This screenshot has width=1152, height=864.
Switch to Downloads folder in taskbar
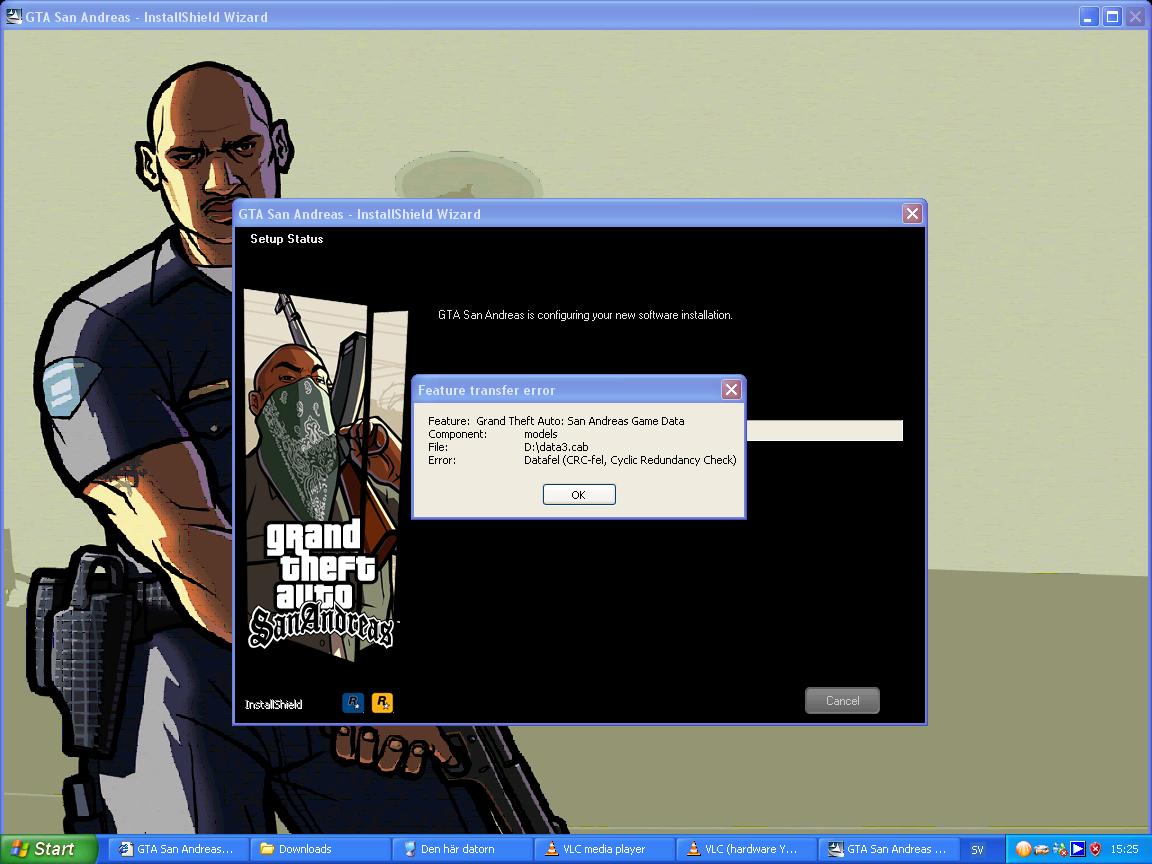click(320, 849)
